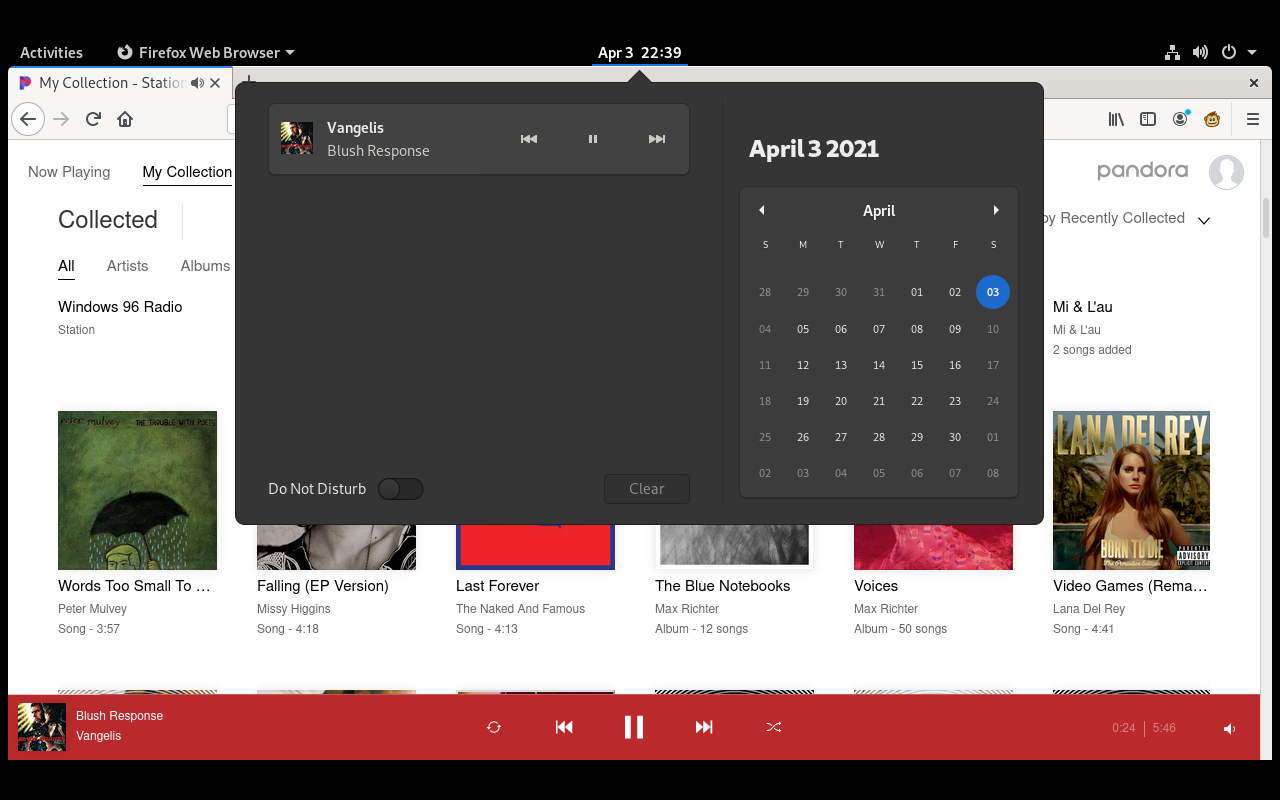Viewport: 1280px width, 800px height.
Task: Open the Firefox hamburger menu
Action: pos(1253,119)
